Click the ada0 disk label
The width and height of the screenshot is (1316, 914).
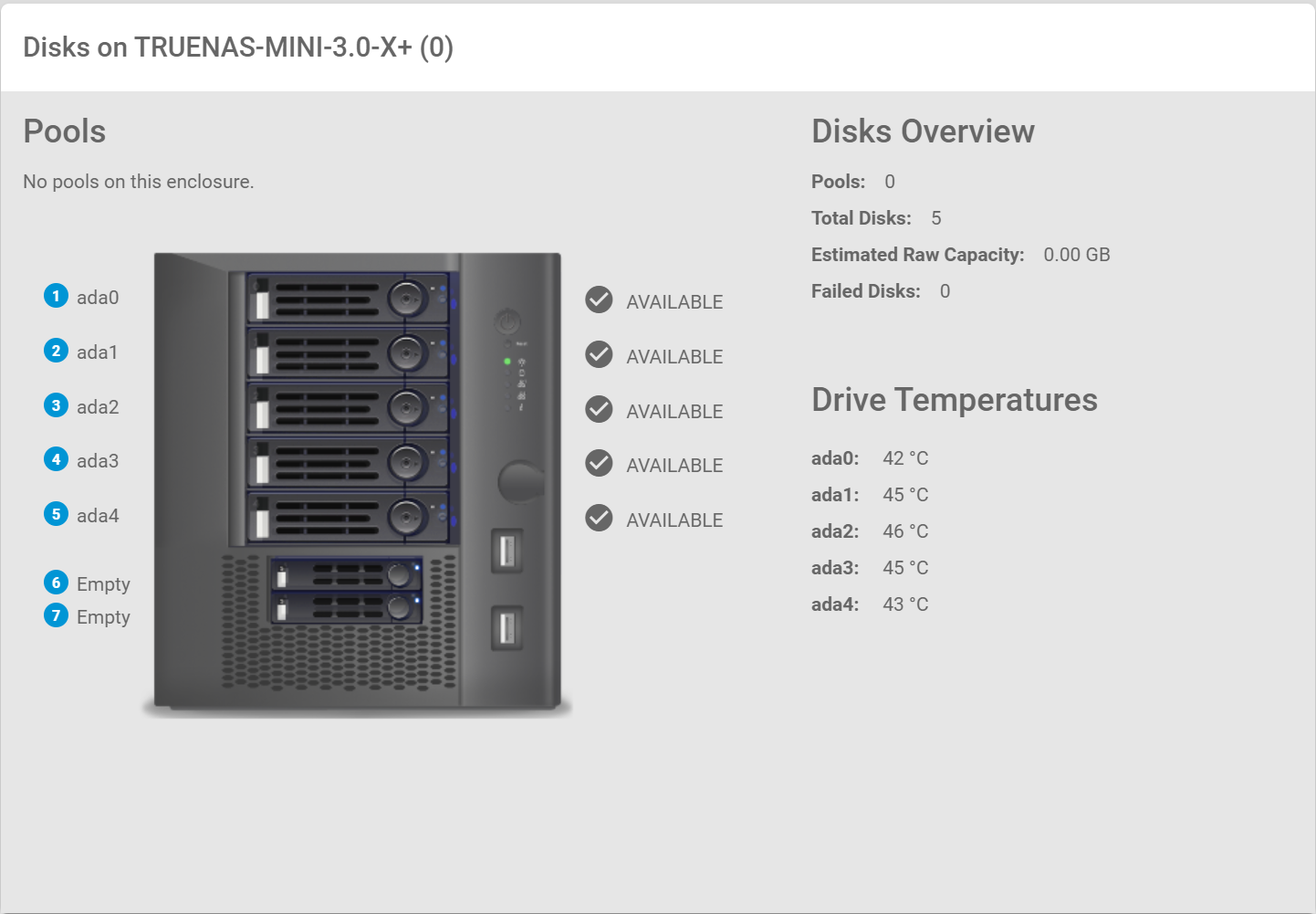(x=98, y=298)
